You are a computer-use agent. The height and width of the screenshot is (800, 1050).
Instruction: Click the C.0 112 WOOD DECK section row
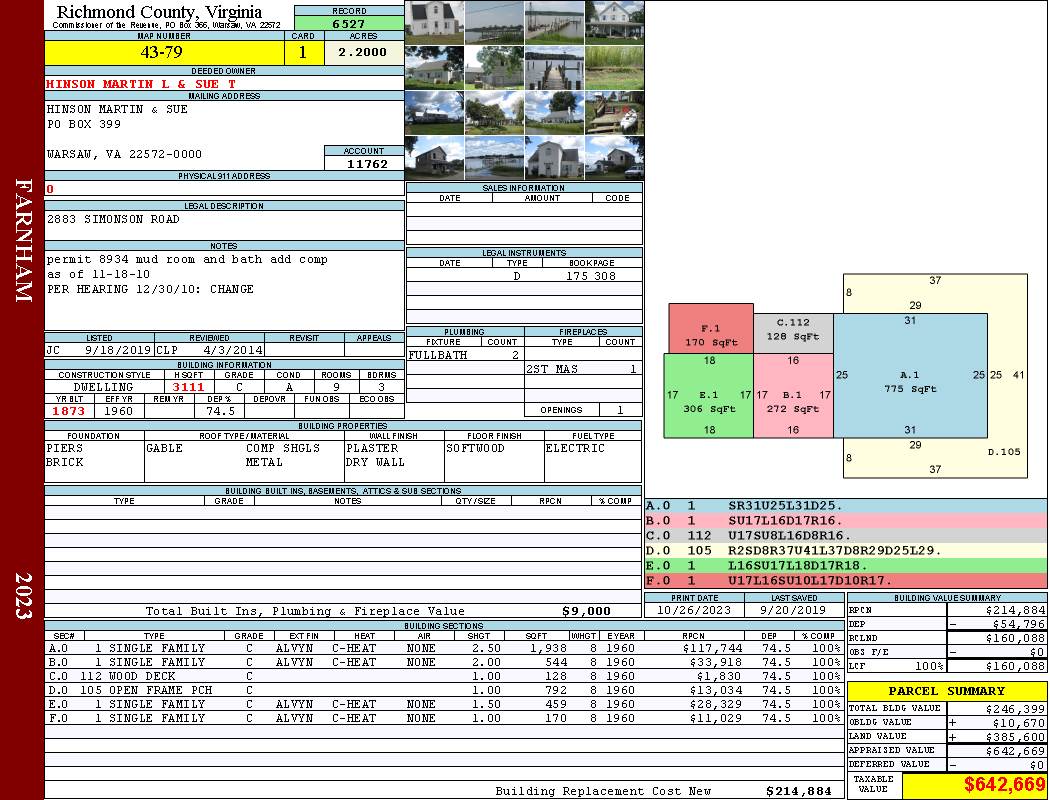click(x=444, y=676)
